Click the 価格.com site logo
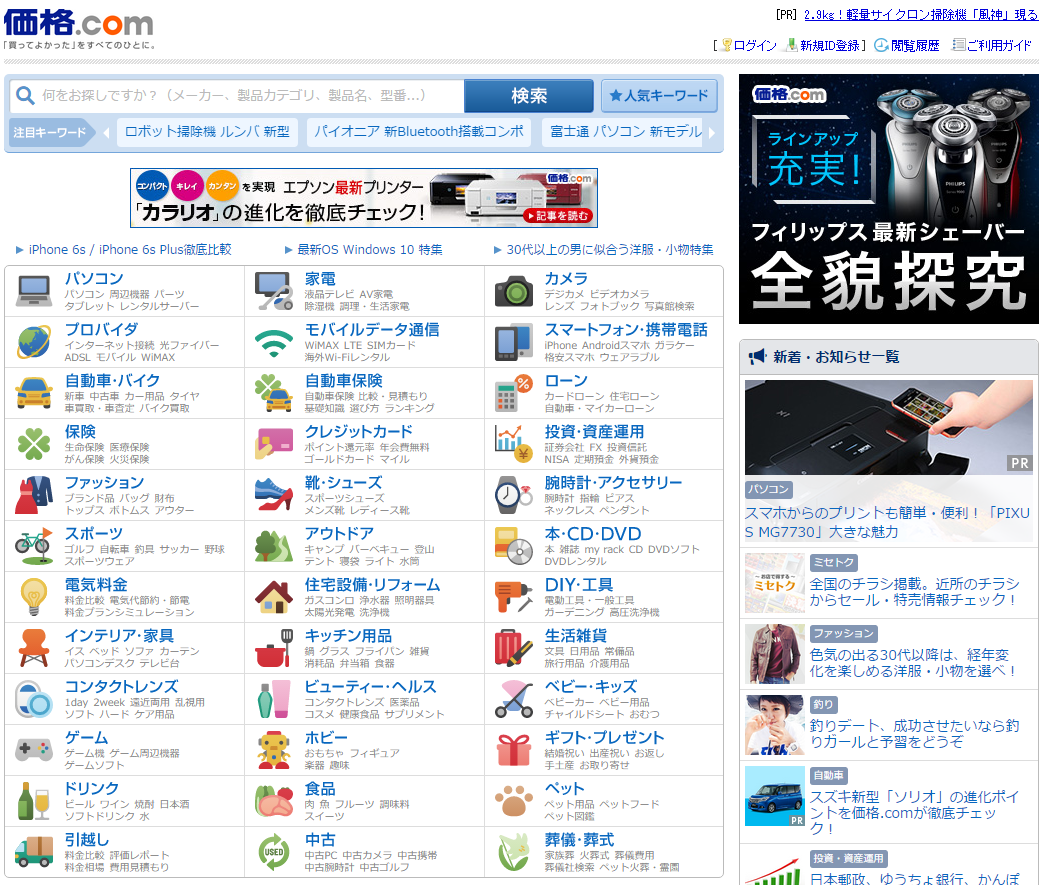This screenshot has width=1039, height=885. point(78,23)
